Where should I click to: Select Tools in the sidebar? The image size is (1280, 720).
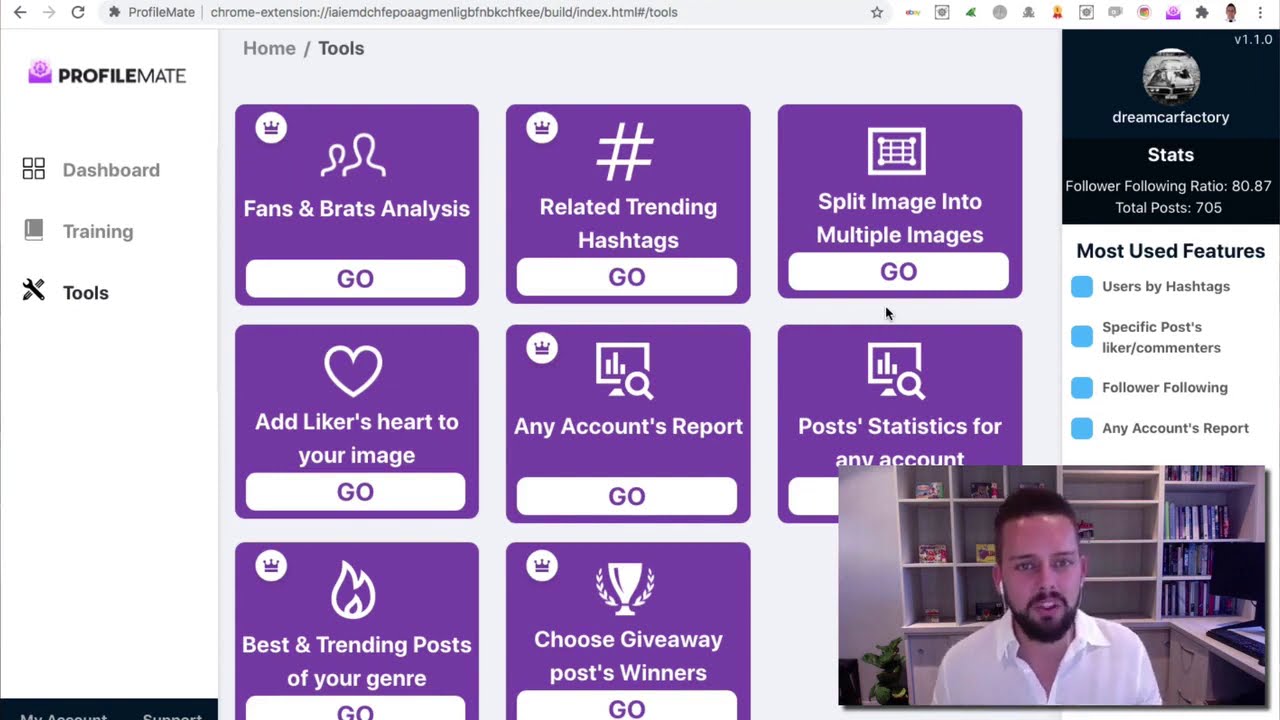(86, 293)
